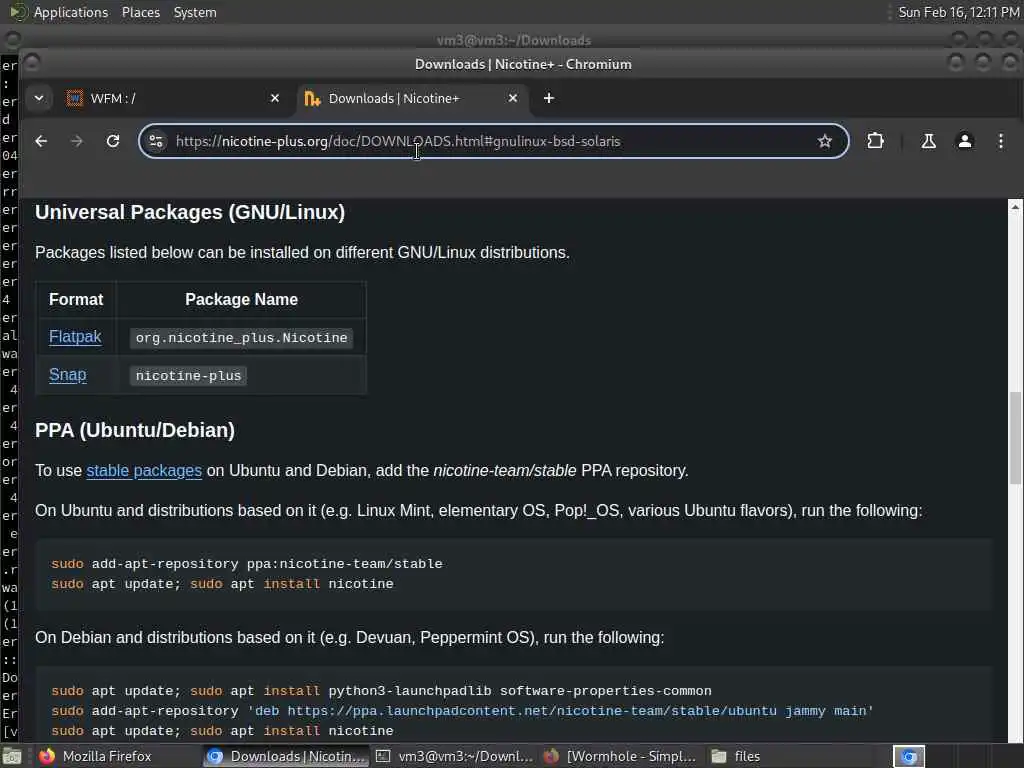This screenshot has height=768, width=1024.
Task: Open a new tab with plus button
Action: click(x=549, y=98)
